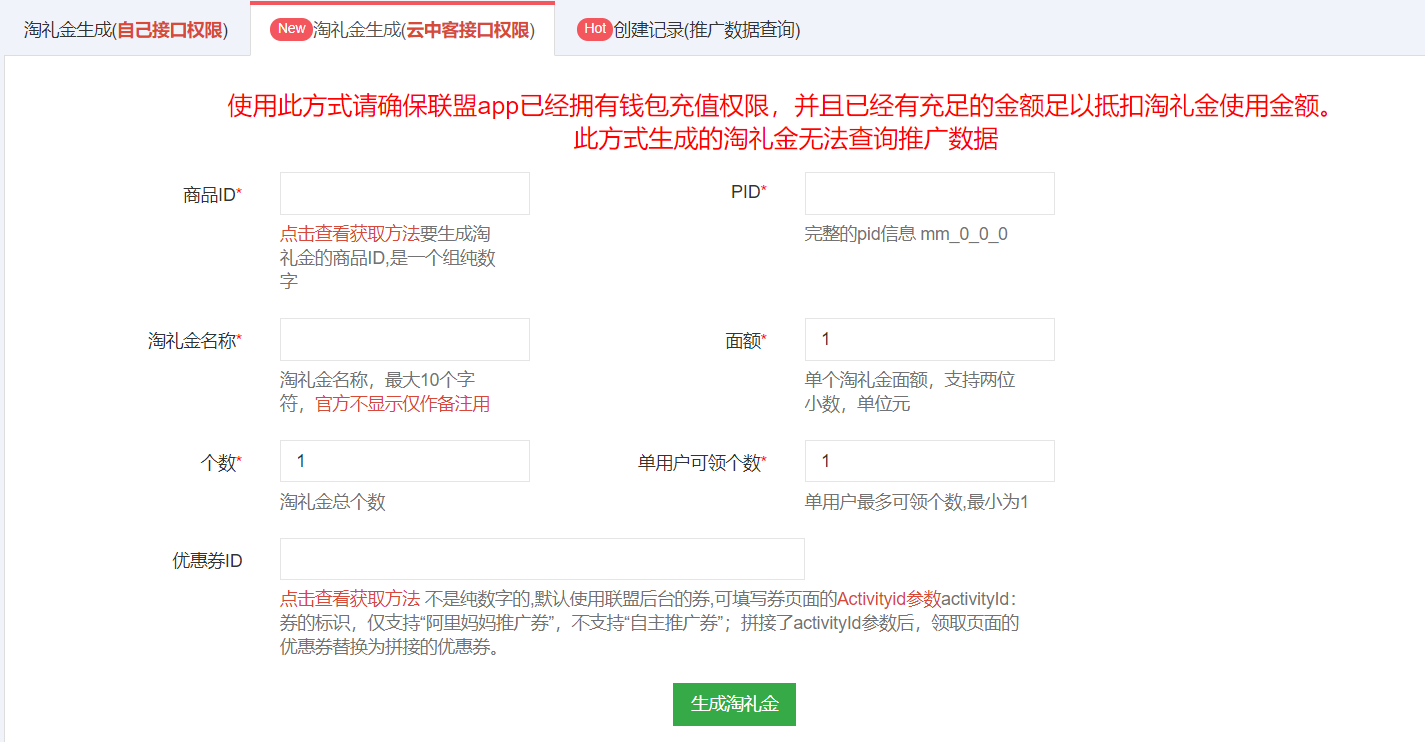Focus the 淘礼金名称 text field

(405, 340)
